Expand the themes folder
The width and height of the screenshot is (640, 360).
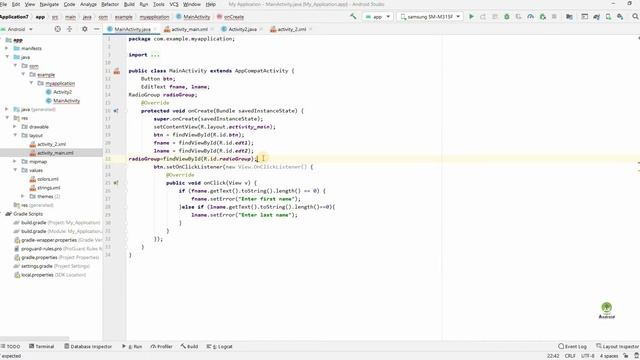(23, 196)
